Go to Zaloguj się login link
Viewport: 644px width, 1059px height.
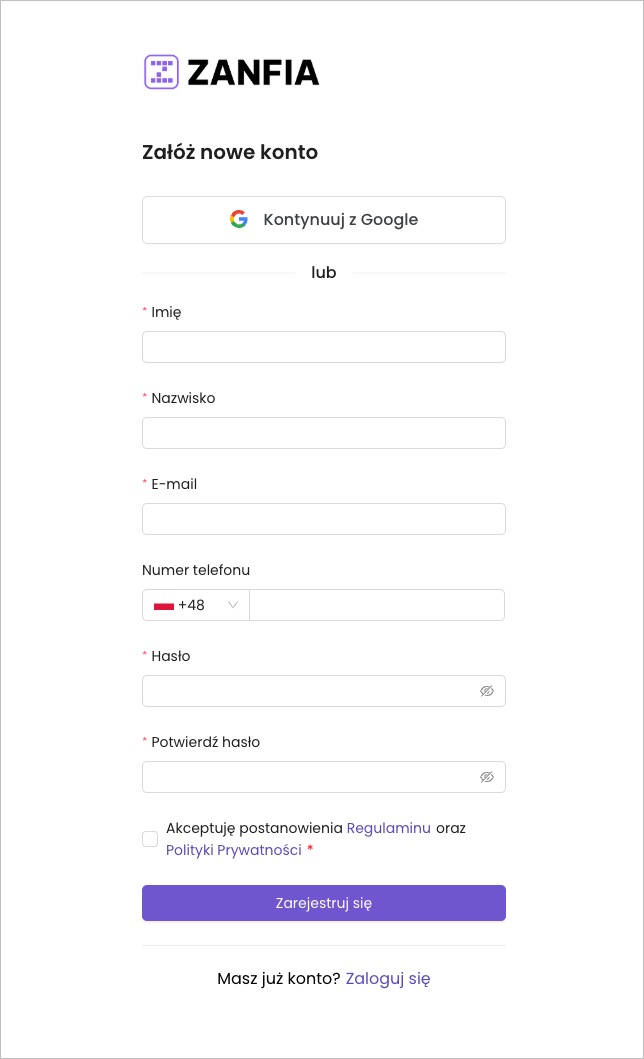click(388, 979)
